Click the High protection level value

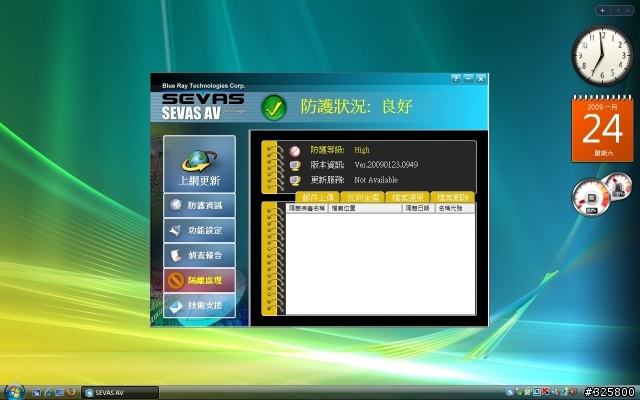coord(362,150)
